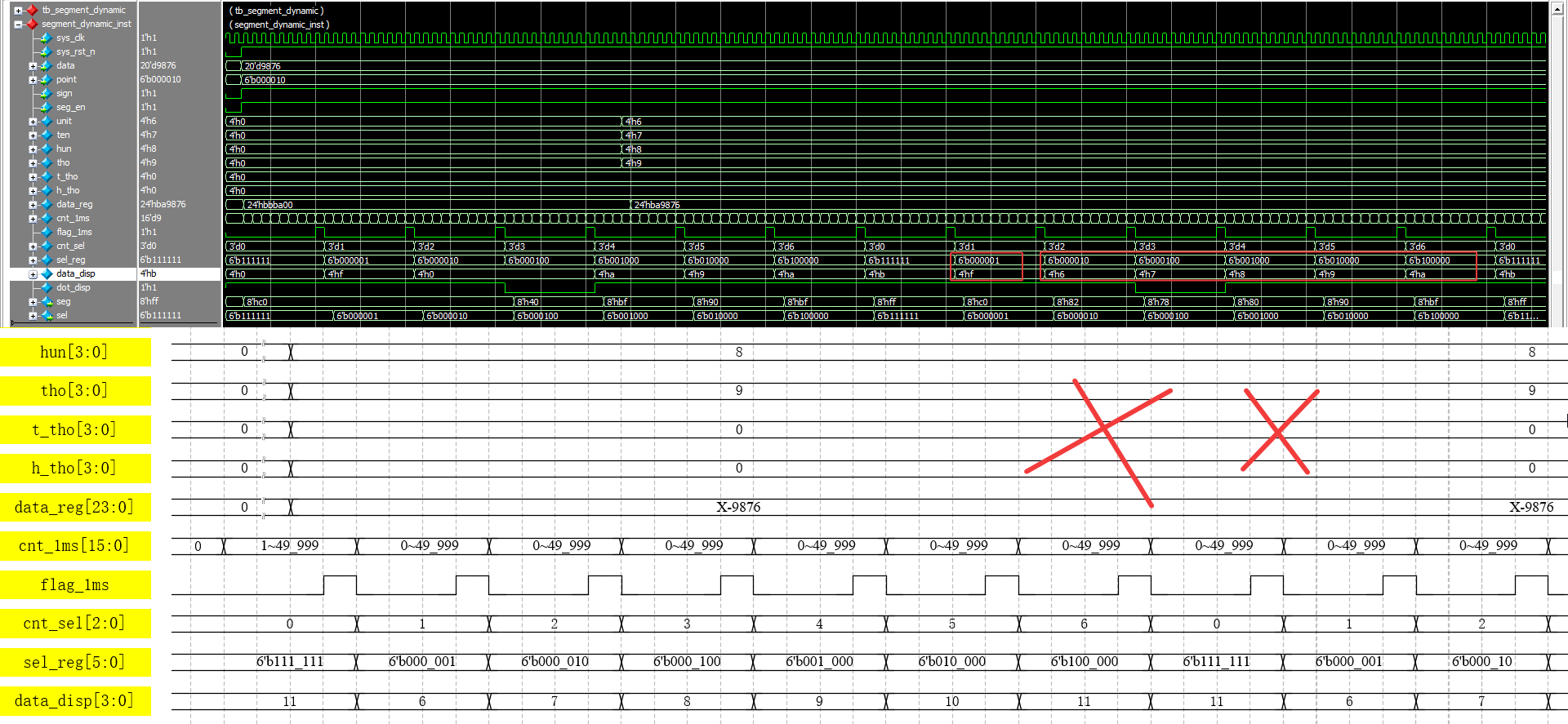The image size is (1568, 724).
Task: Click the ( segment_dynamic_inst ) waveform header
Action: click(280, 24)
